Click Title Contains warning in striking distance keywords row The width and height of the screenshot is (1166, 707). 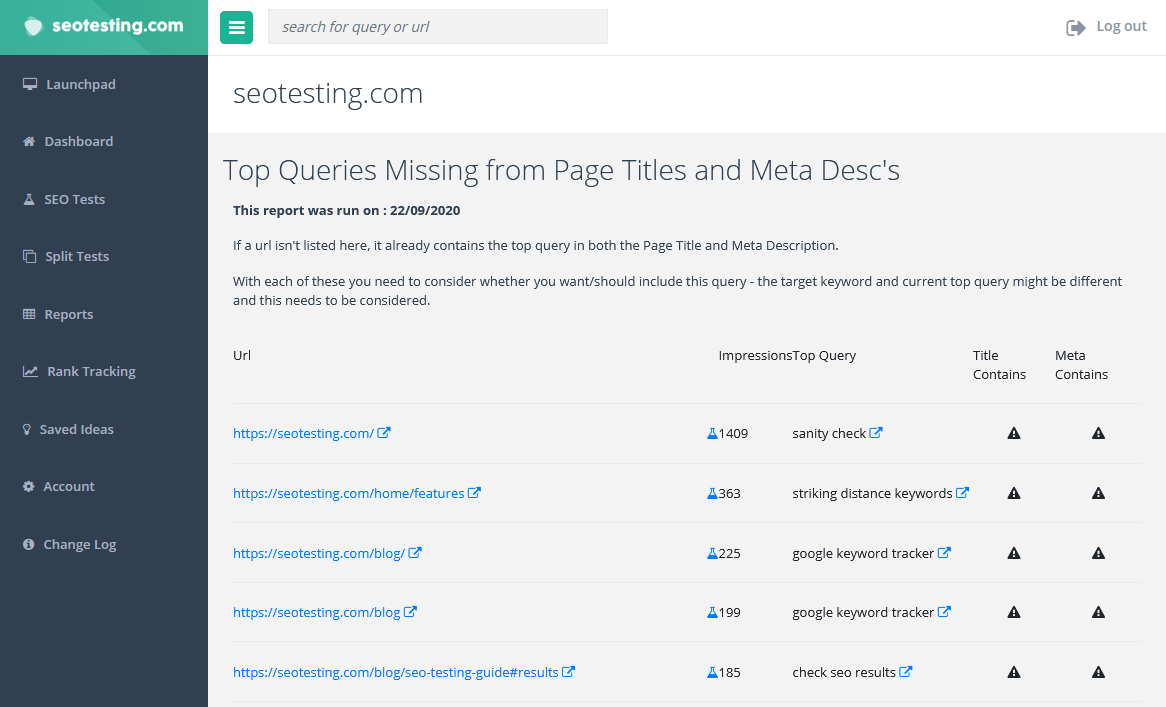click(1014, 493)
